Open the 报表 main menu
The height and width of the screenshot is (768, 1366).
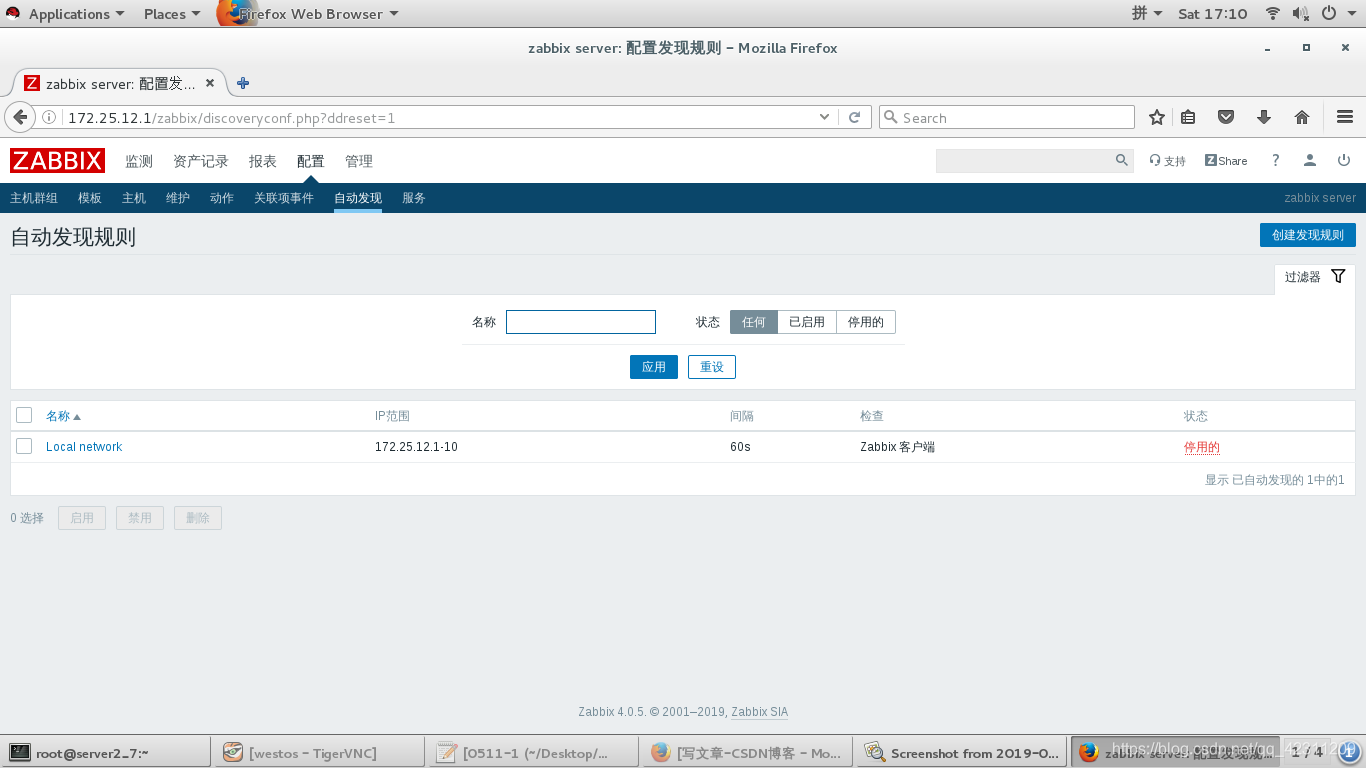(263, 161)
